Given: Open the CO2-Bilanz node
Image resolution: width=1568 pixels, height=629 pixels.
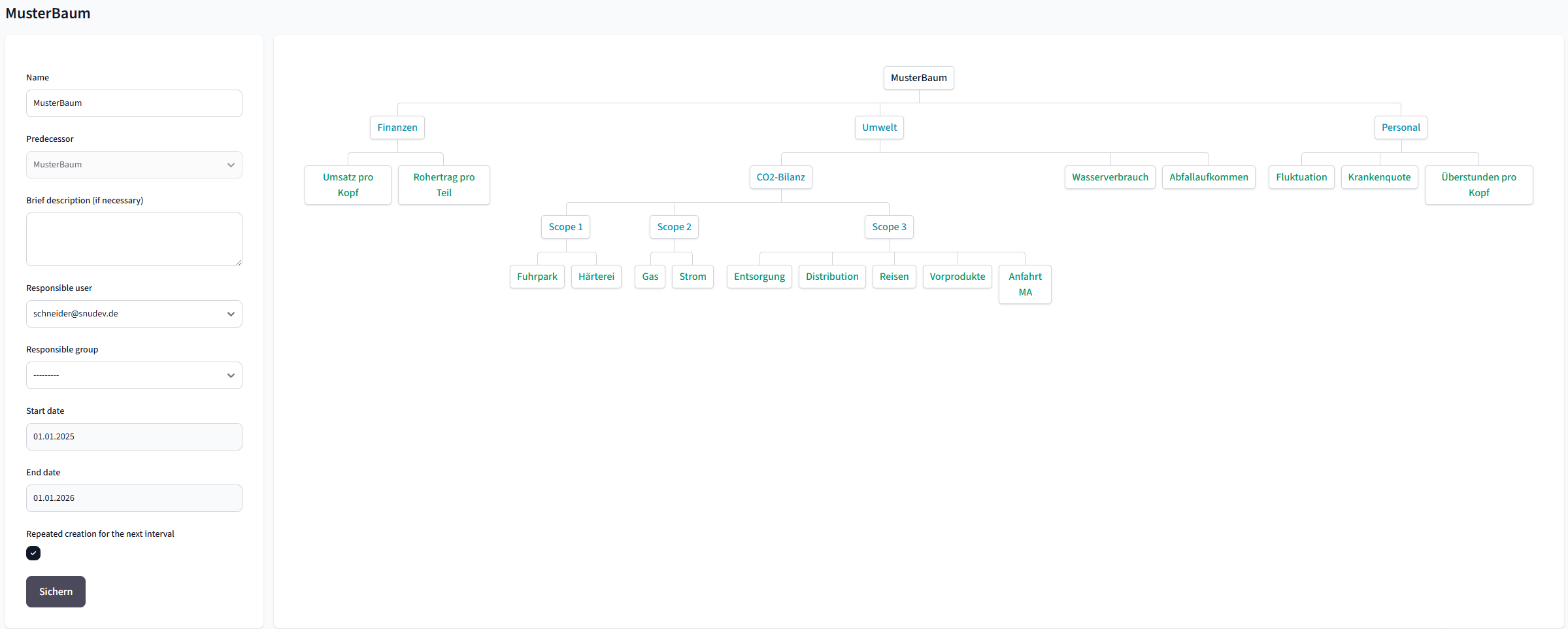Looking at the screenshot, I should tap(780, 177).
